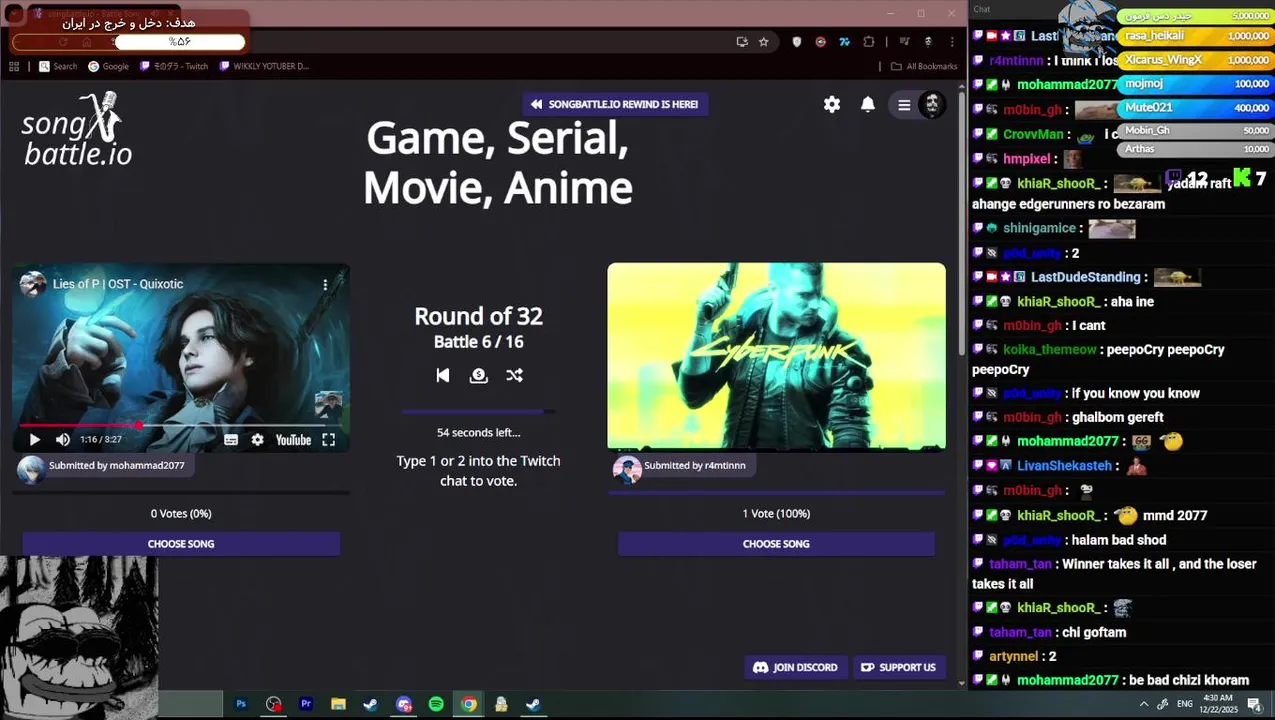The width and height of the screenshot is (1275, 720).
Task: Open the taskbar clock showing 4:30 AM
Action: [1218, 704]
